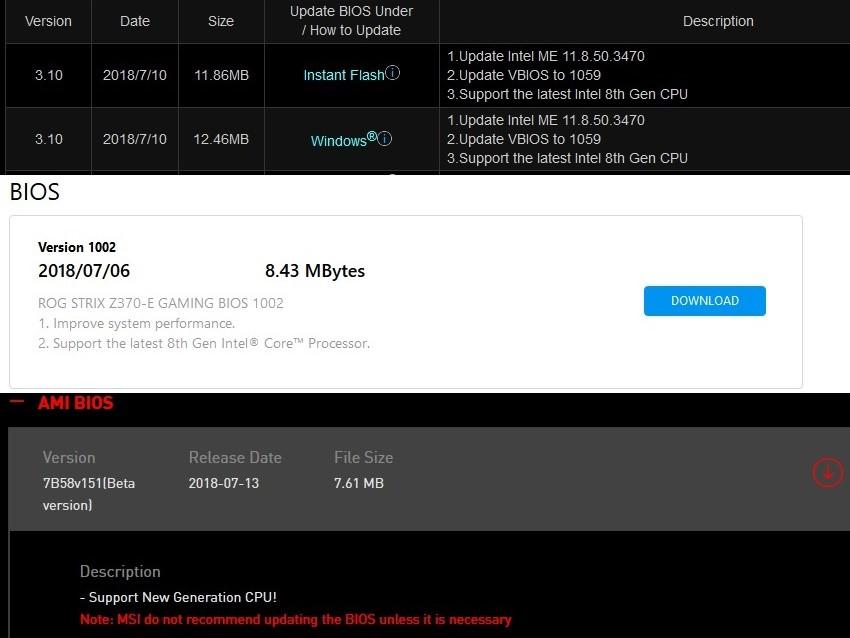
Task: Click the Description column header
Action: coord(718,21)
